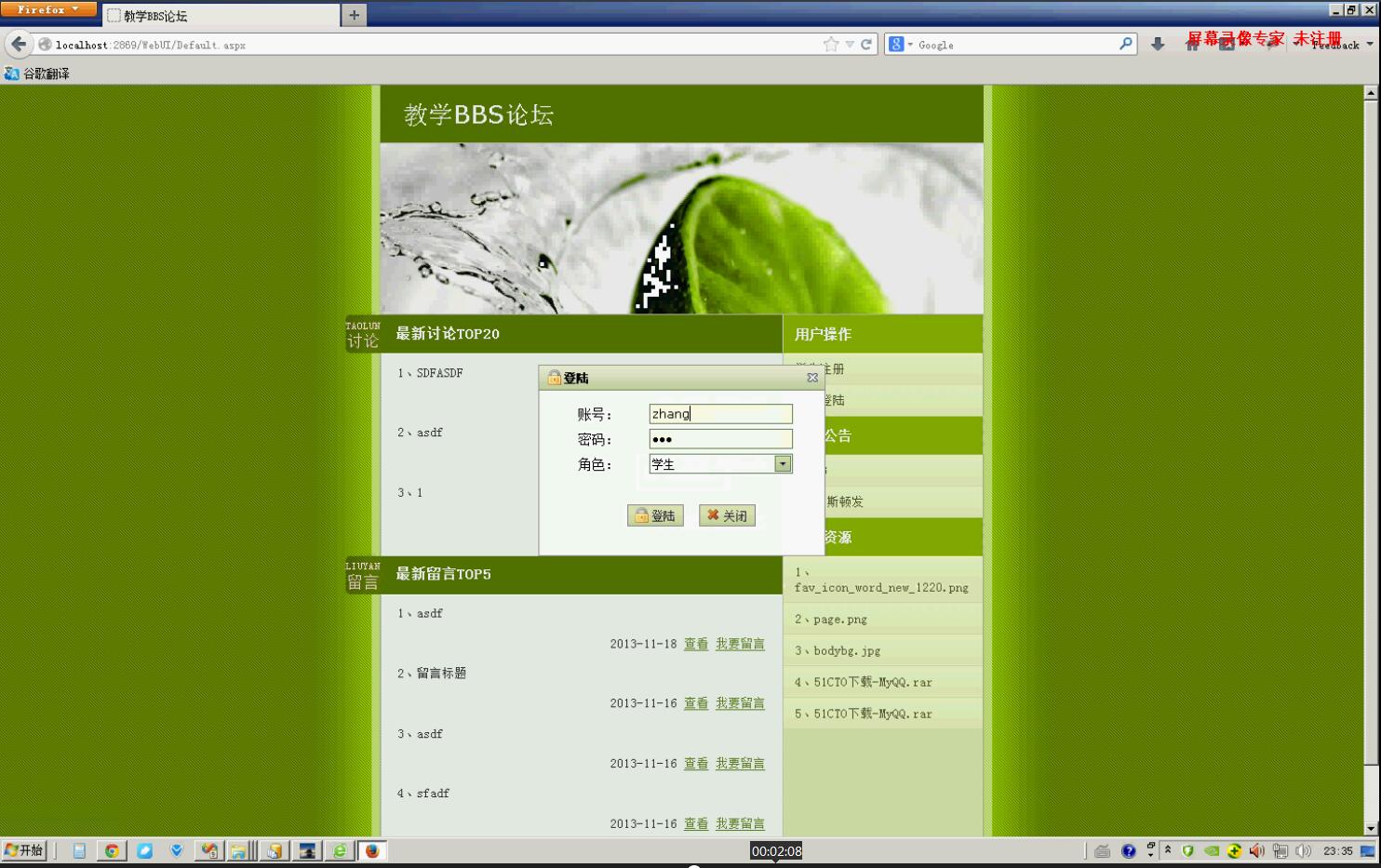
Task: Click 查看 for 留言标题 message
Action: [696, 703]
